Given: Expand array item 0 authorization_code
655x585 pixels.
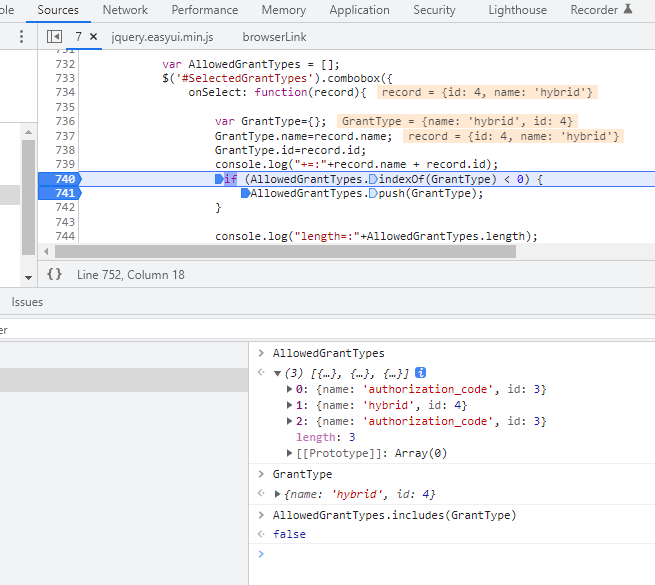Looking at the screenshot, I should point(290,389).
